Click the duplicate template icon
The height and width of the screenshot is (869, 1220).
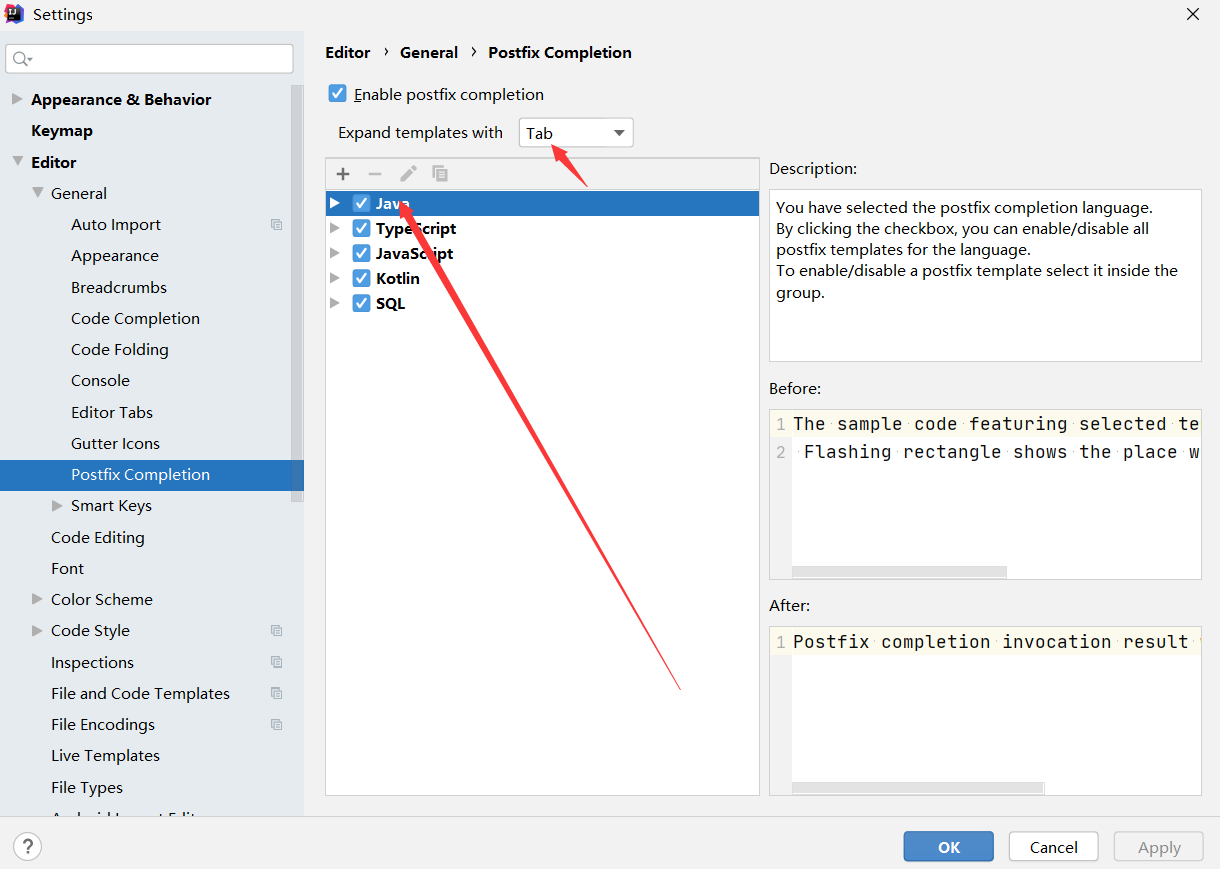[x=440, y=174]
